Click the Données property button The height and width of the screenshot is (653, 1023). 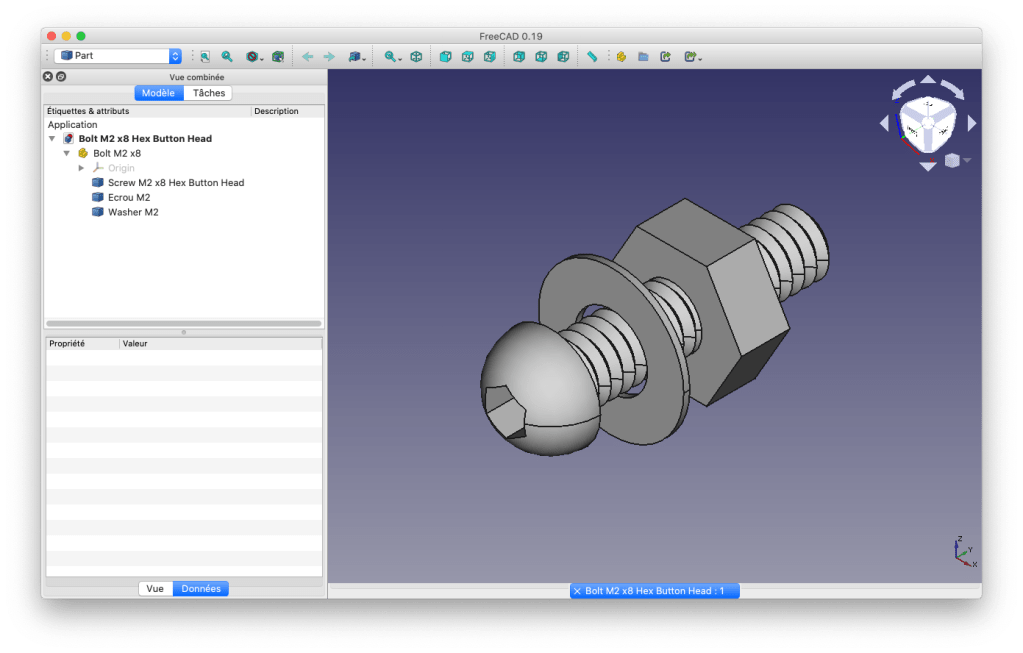201,589
